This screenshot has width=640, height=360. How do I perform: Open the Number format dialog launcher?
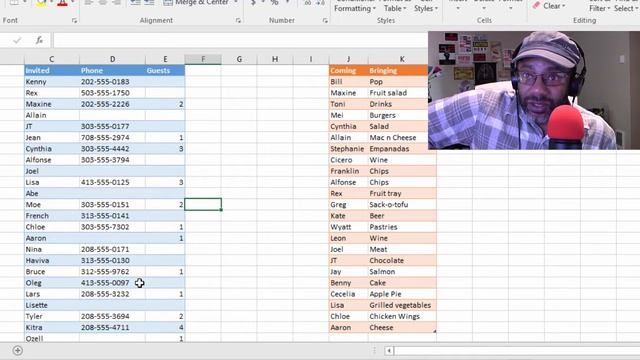pyautogui.click(x=325, y=20)
